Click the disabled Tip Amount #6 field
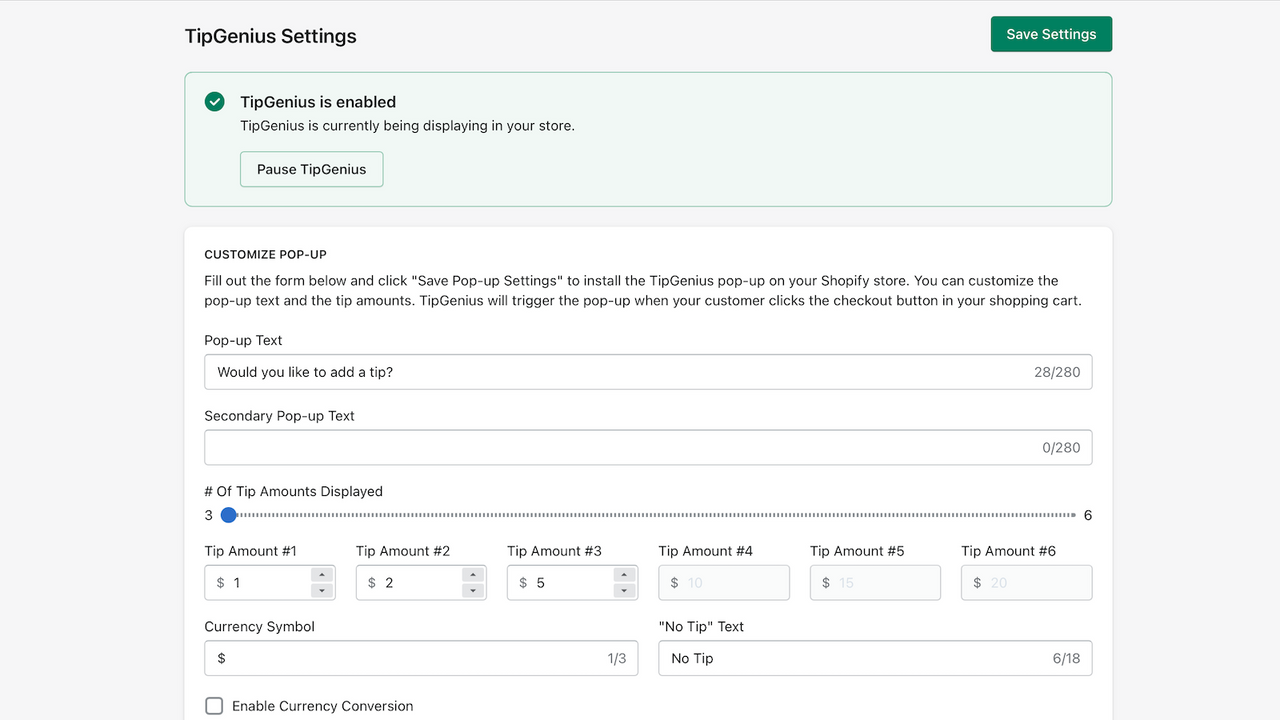The height and width of the screenshot is (720, 1280). click(1025, 582)
